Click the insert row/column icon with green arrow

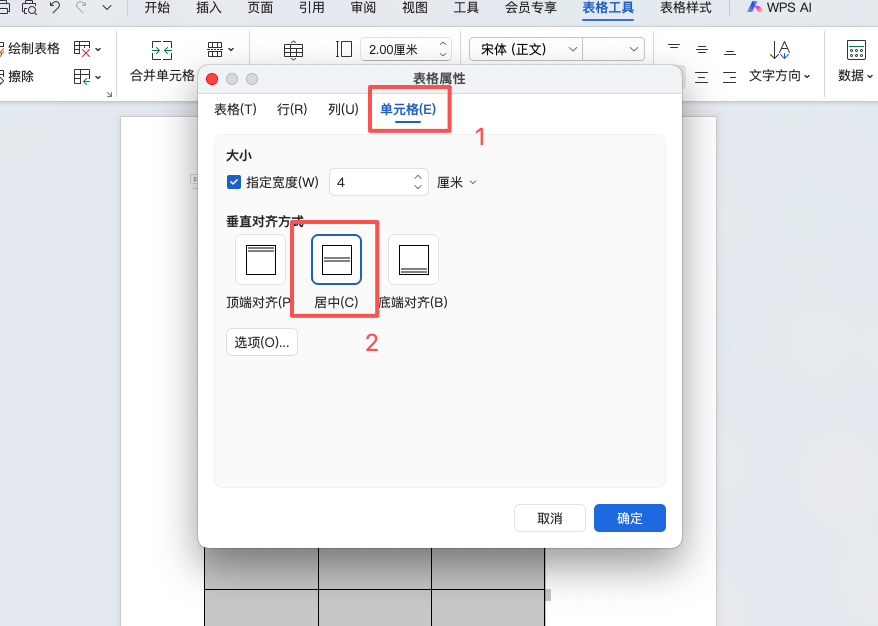[x=82, y=77]
